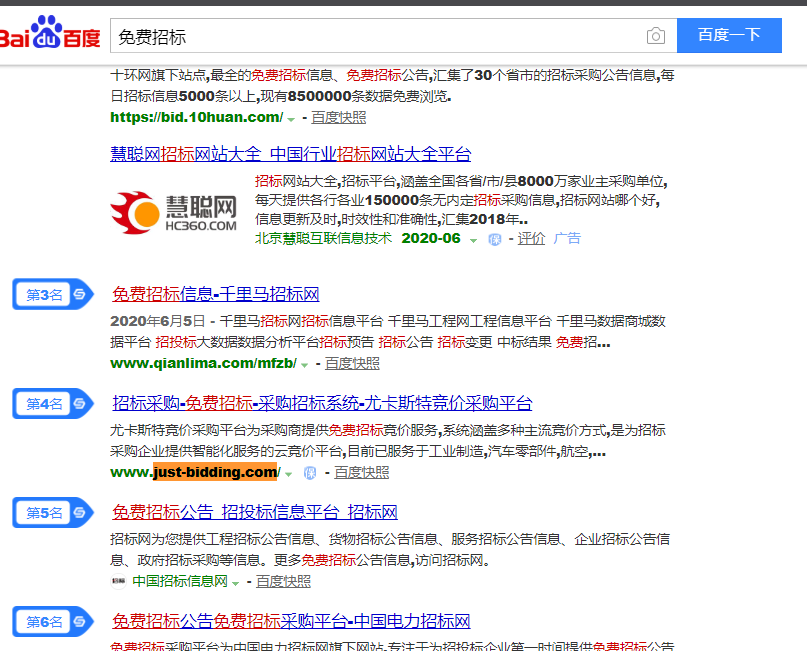Expand the dropdown arrow after 2020-06
807x651 pixels.
[473, 240]
